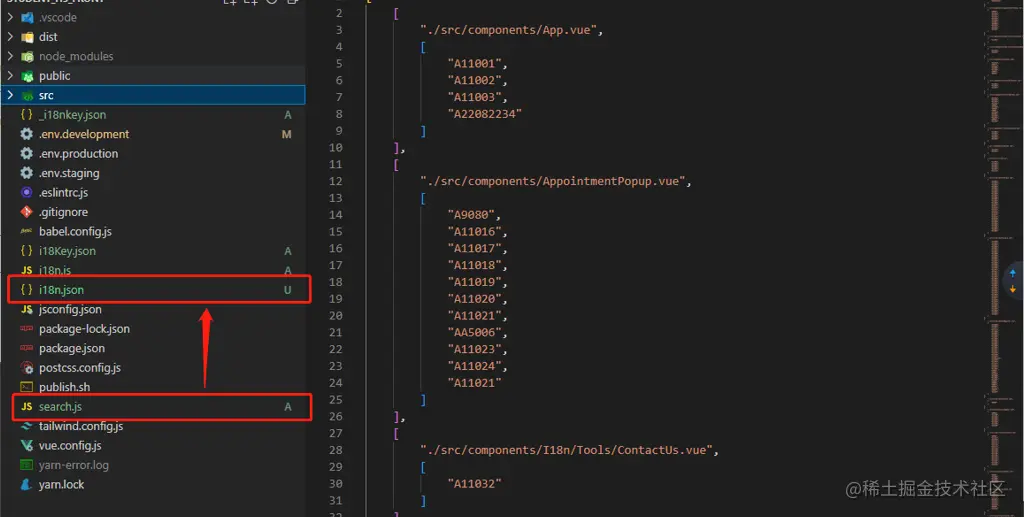Viewport: 1024px width, 517px height.
Task: Click line number 26 in the gutter
Action: click(x=336, y=416)
